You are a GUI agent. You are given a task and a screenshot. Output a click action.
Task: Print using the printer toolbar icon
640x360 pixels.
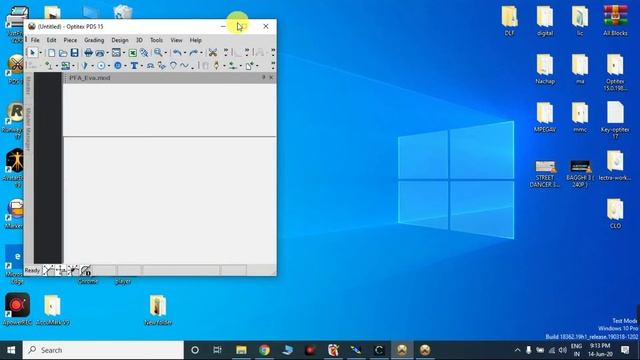[88, 53]
